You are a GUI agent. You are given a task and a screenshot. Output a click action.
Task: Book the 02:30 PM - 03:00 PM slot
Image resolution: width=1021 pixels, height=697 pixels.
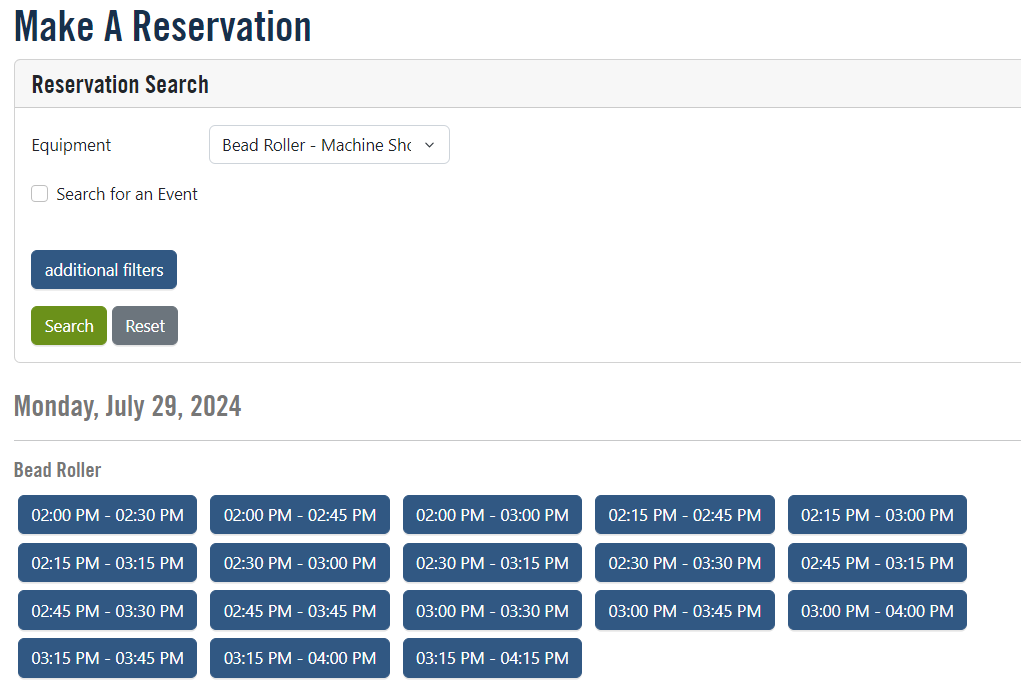(300, 563)
